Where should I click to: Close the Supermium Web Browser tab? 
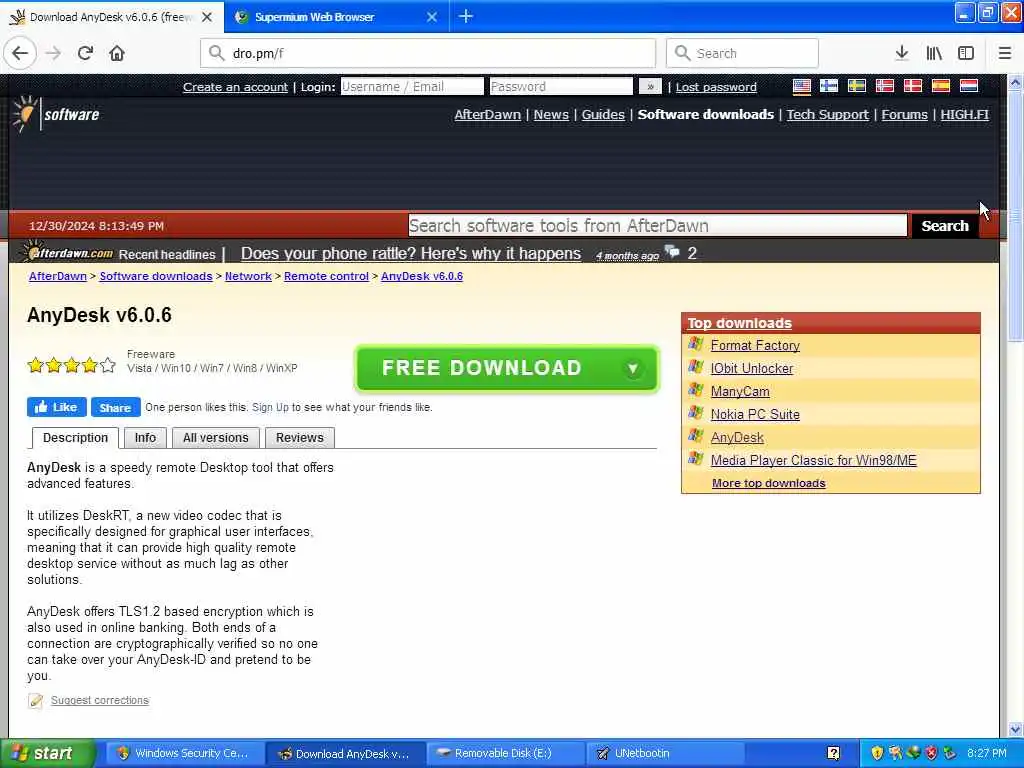pyautogui.click(x=432, y=17)
